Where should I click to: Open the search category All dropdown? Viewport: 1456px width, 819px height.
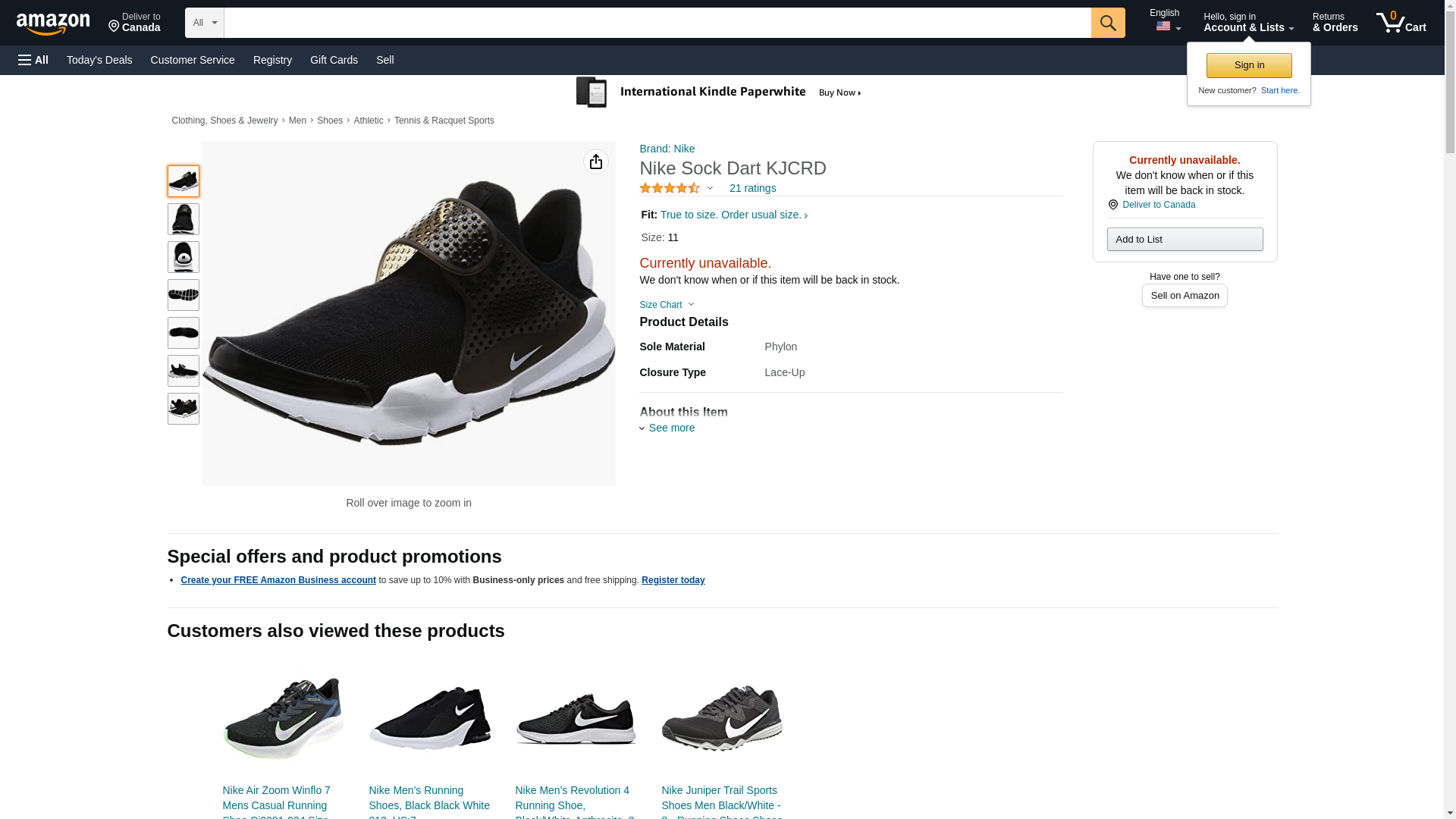(x=204, y=23)
